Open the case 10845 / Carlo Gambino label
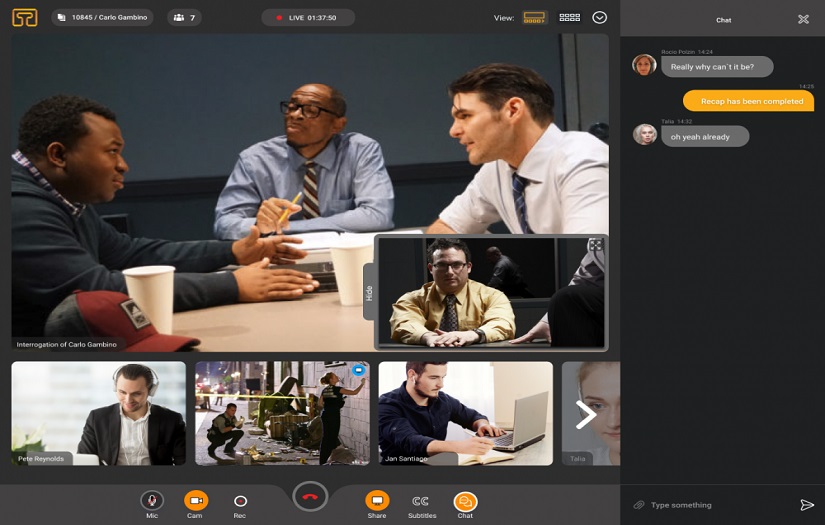 (x=103, y=17)
